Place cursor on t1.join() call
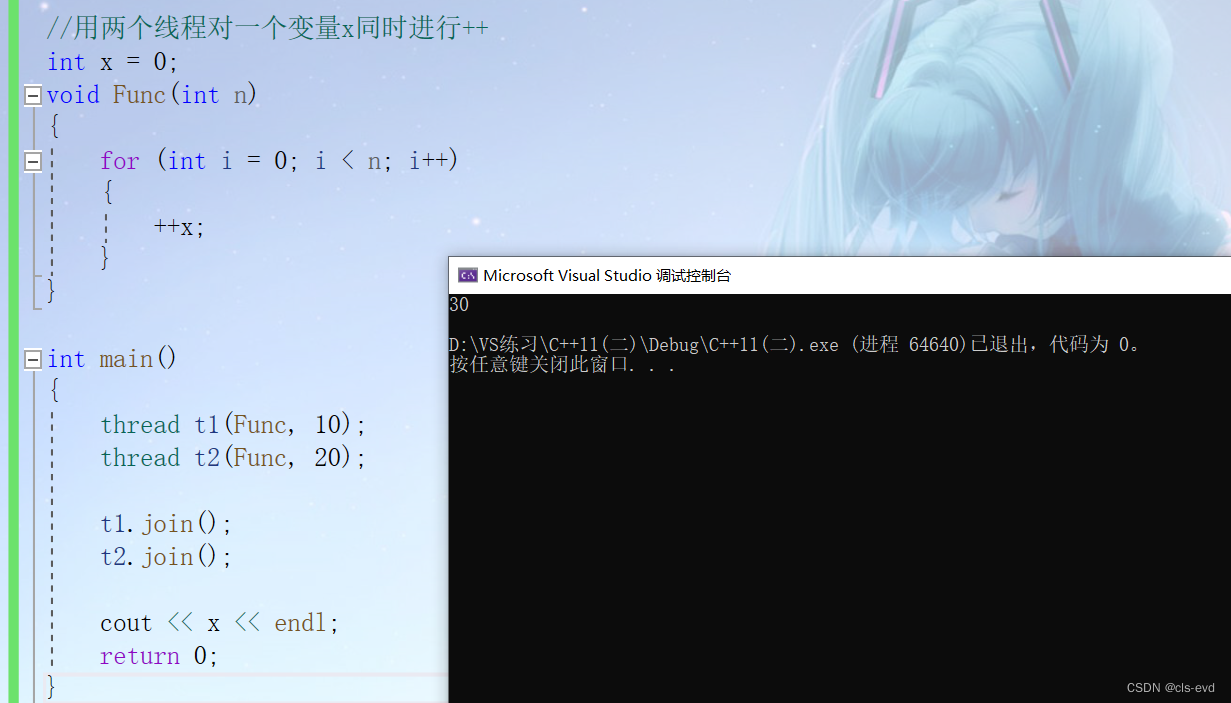The height and width of the screenshot is (703, 1231). point(166,524)
